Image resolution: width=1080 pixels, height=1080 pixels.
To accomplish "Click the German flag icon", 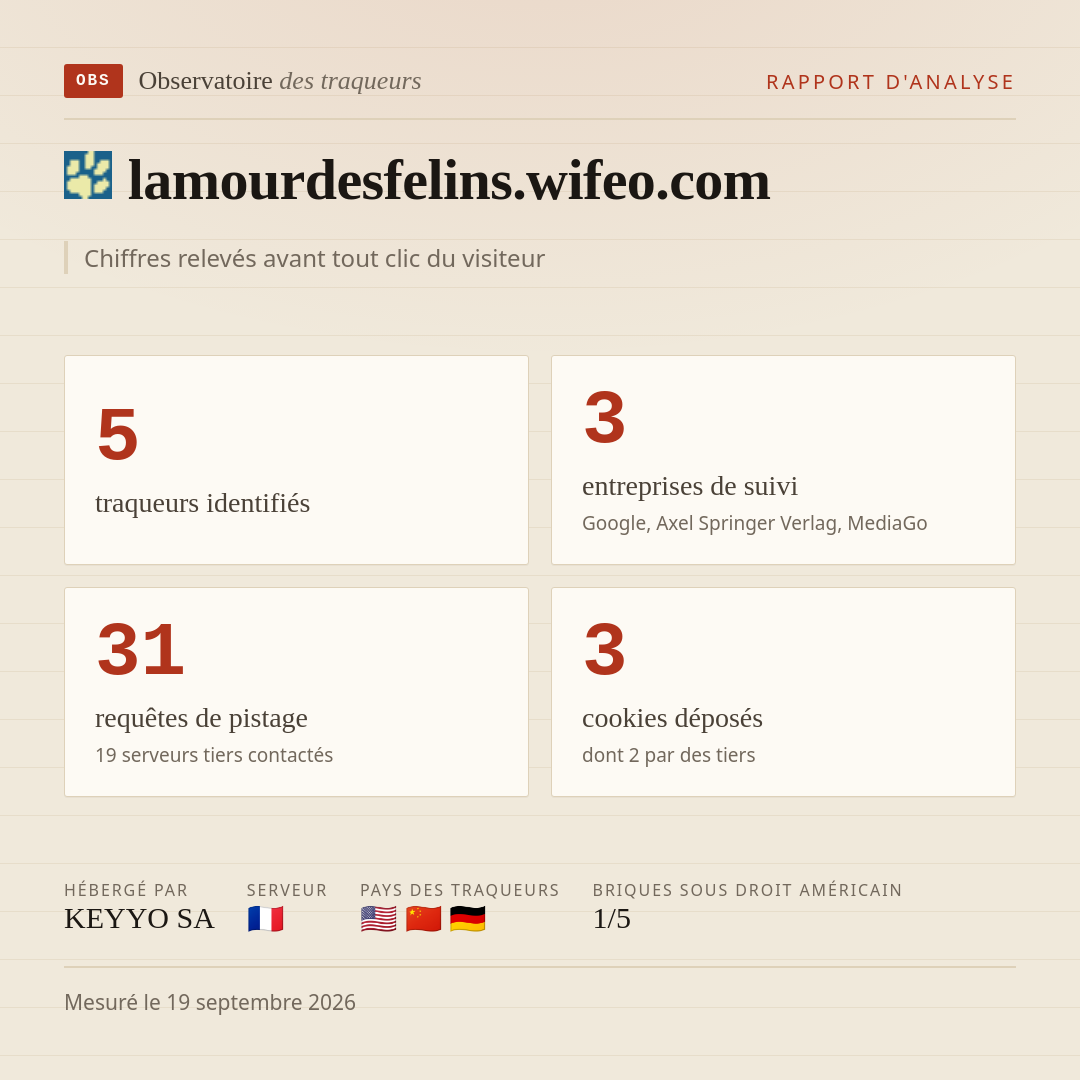I will click(x=468, y=919).
